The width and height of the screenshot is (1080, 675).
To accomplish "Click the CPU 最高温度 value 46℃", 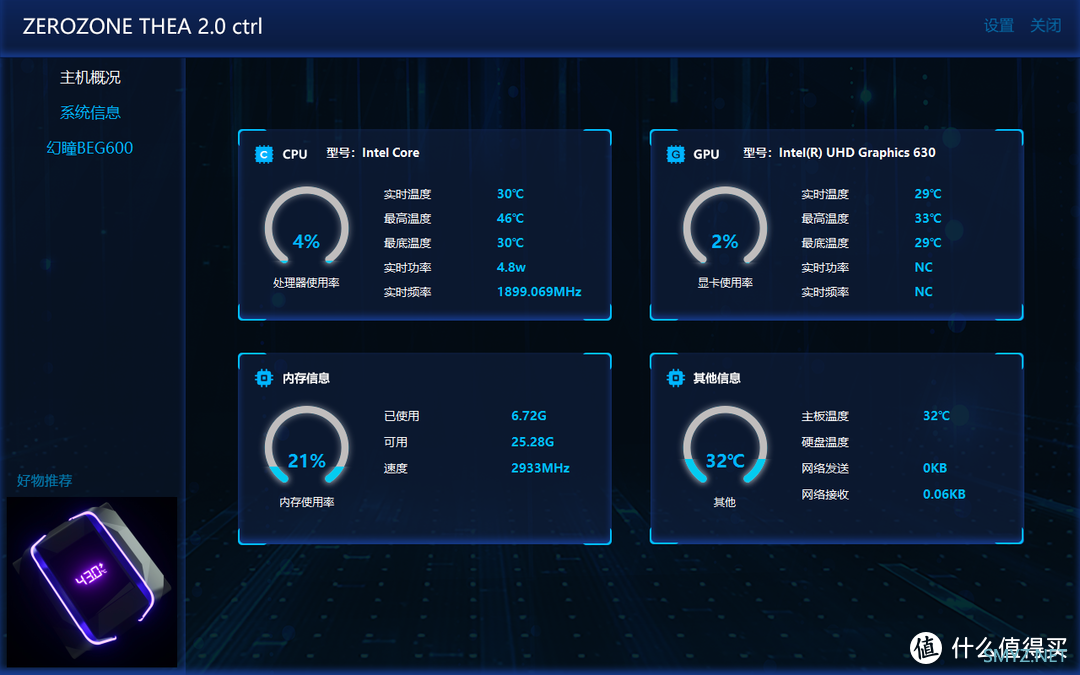I will pos(510,218).
